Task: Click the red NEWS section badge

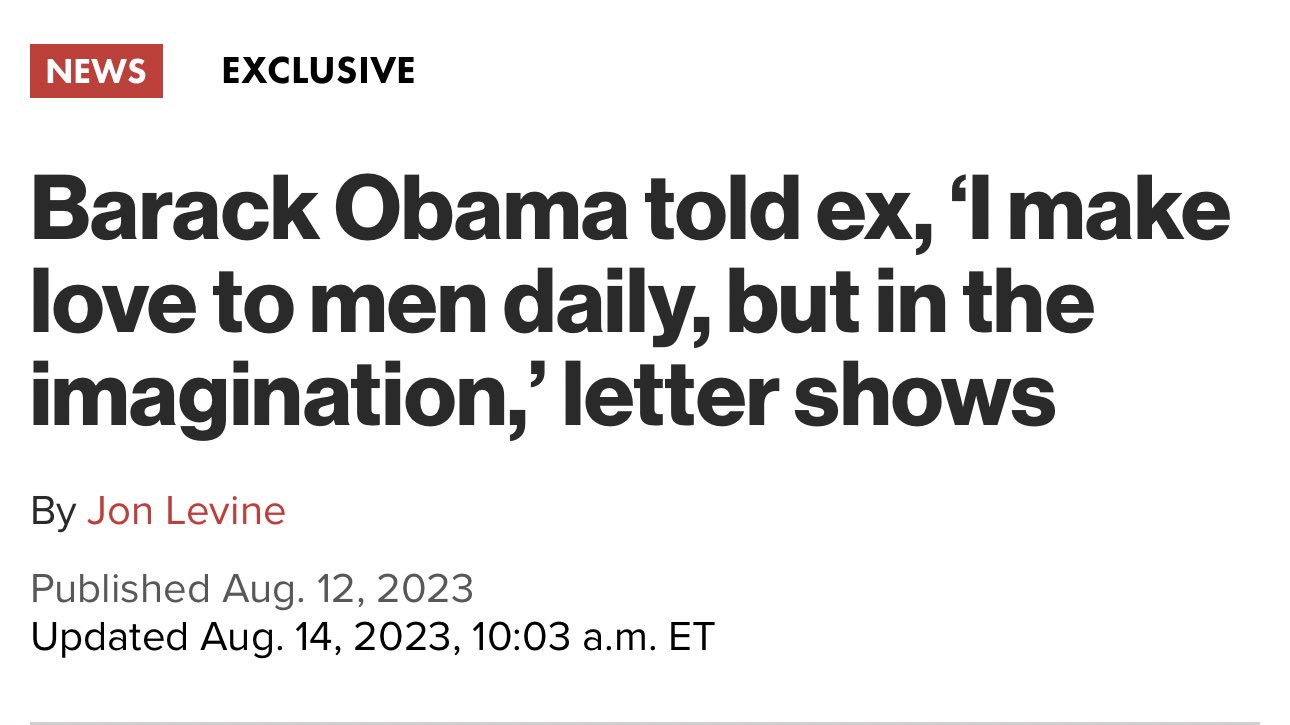Action: tap(96, 71)
